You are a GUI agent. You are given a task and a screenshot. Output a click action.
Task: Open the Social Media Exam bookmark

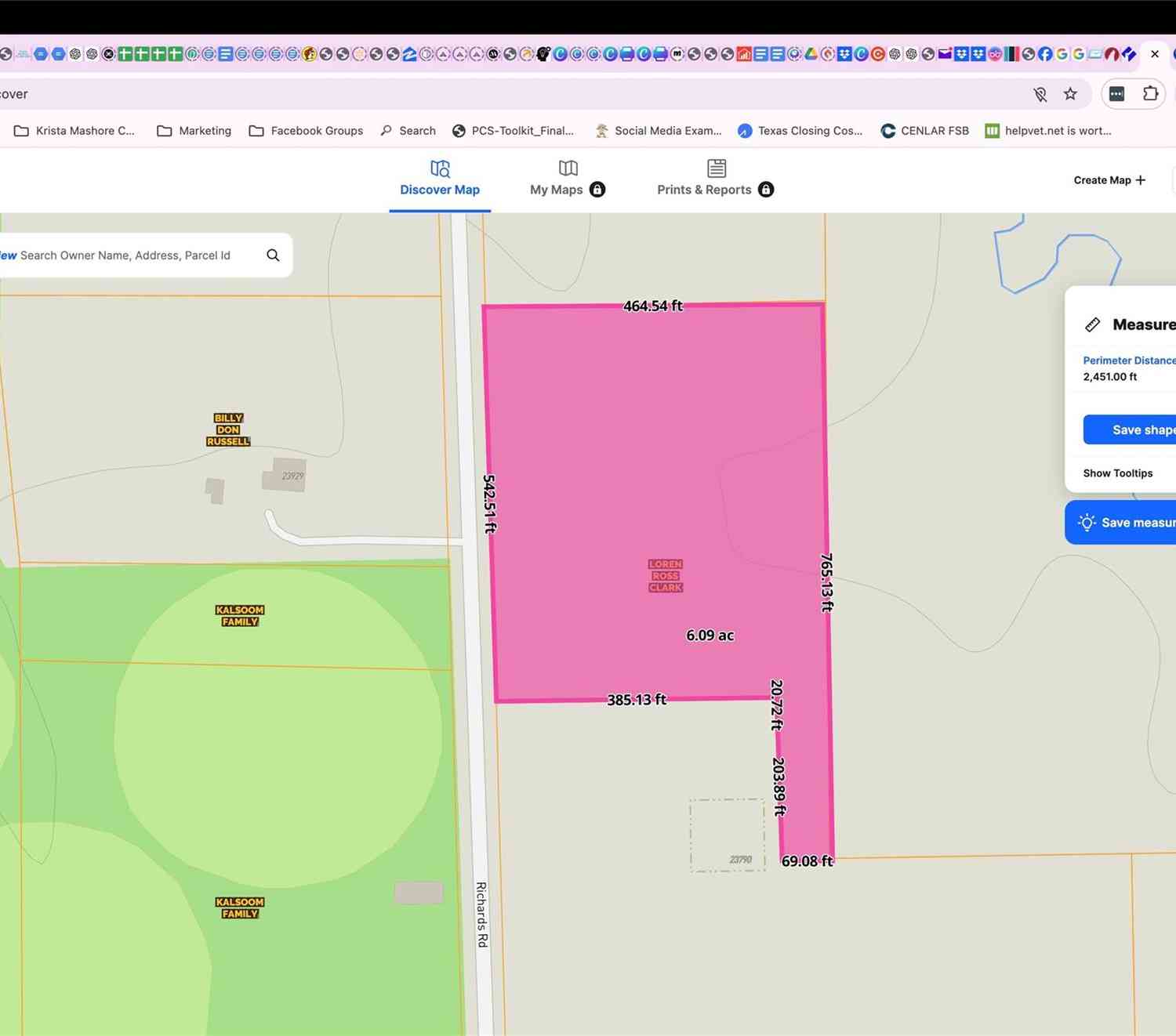(659, 131)
